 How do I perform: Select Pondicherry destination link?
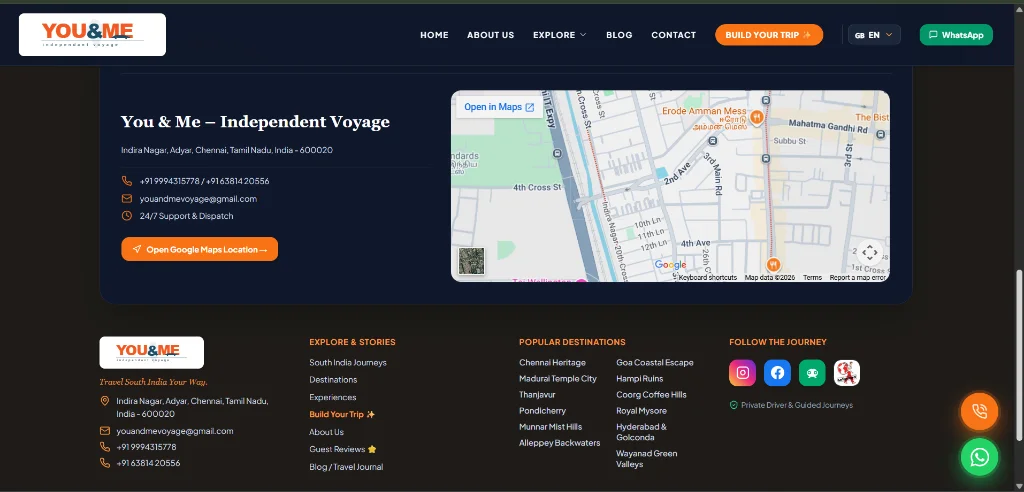coord(543,410)
